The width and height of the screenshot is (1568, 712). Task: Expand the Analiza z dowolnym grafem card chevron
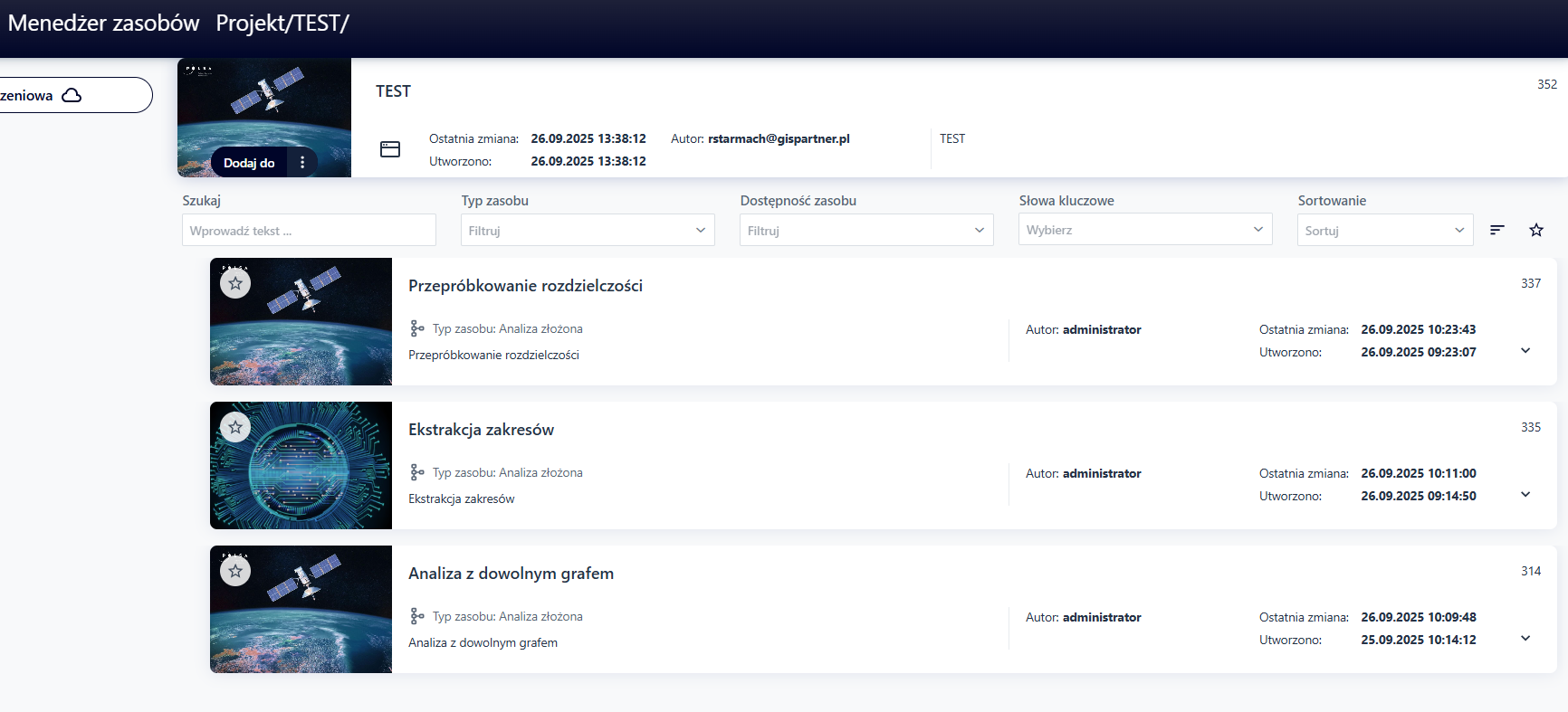[1525, 639]
